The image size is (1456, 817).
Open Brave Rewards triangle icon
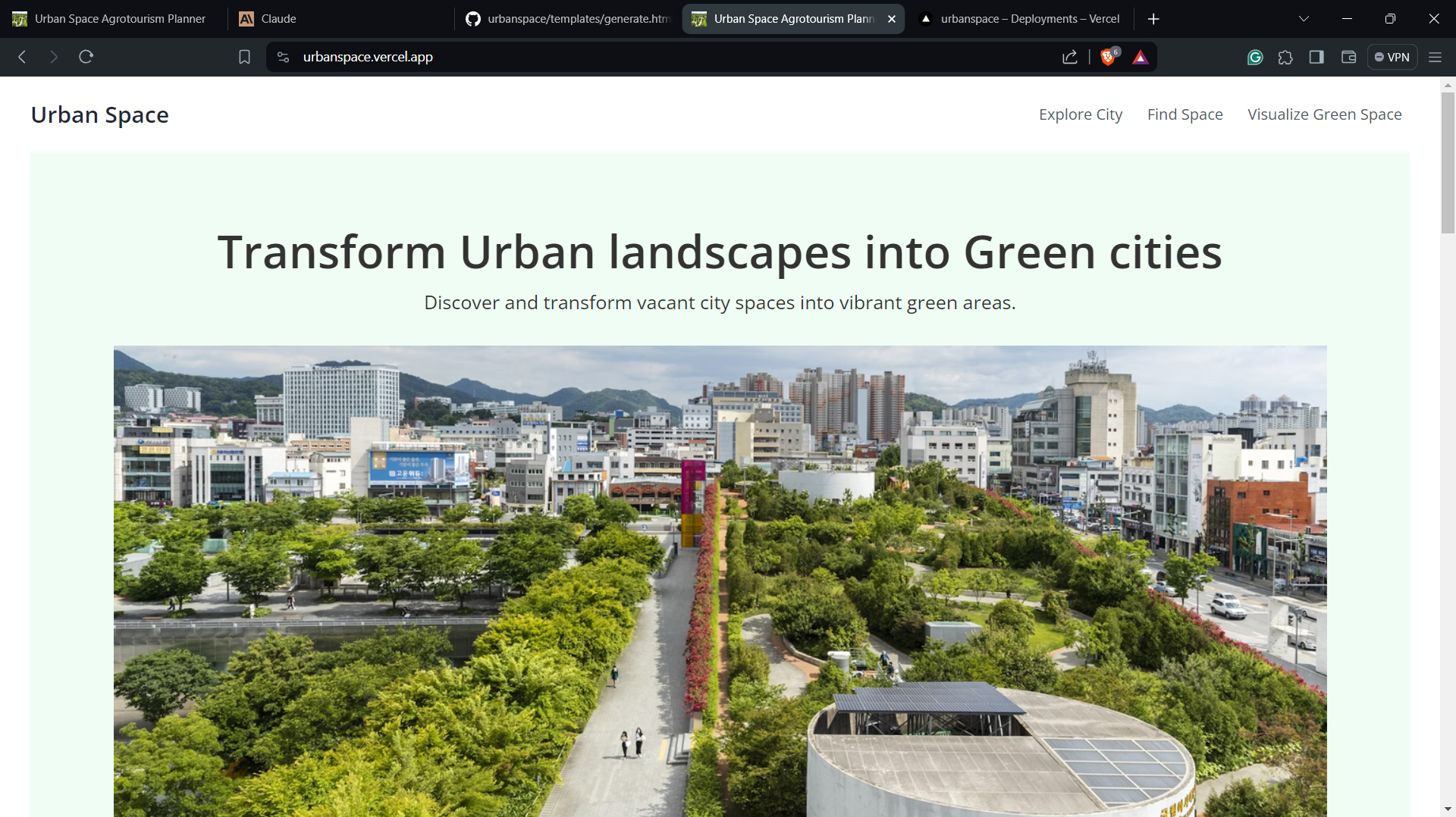point(1140,57)
